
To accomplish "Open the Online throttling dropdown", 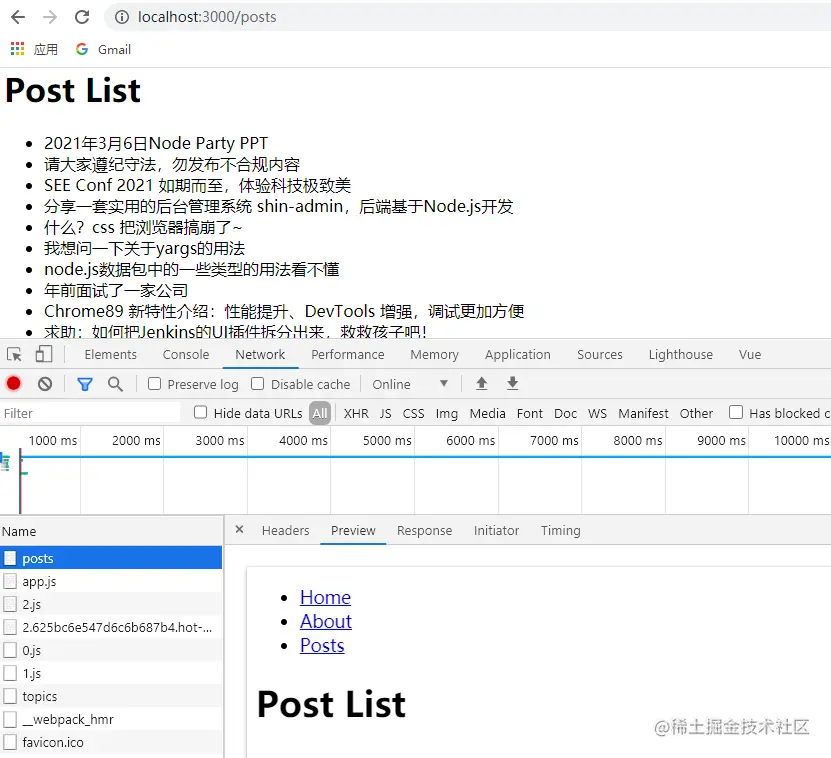I will [x=410, y=384].
